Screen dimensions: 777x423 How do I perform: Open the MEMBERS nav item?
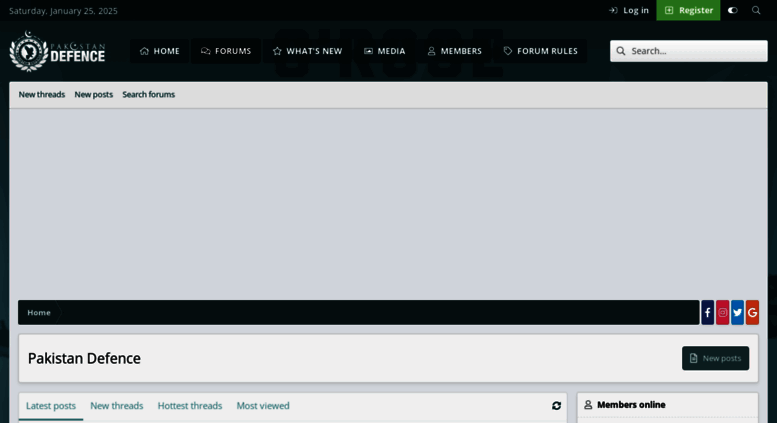454,51
